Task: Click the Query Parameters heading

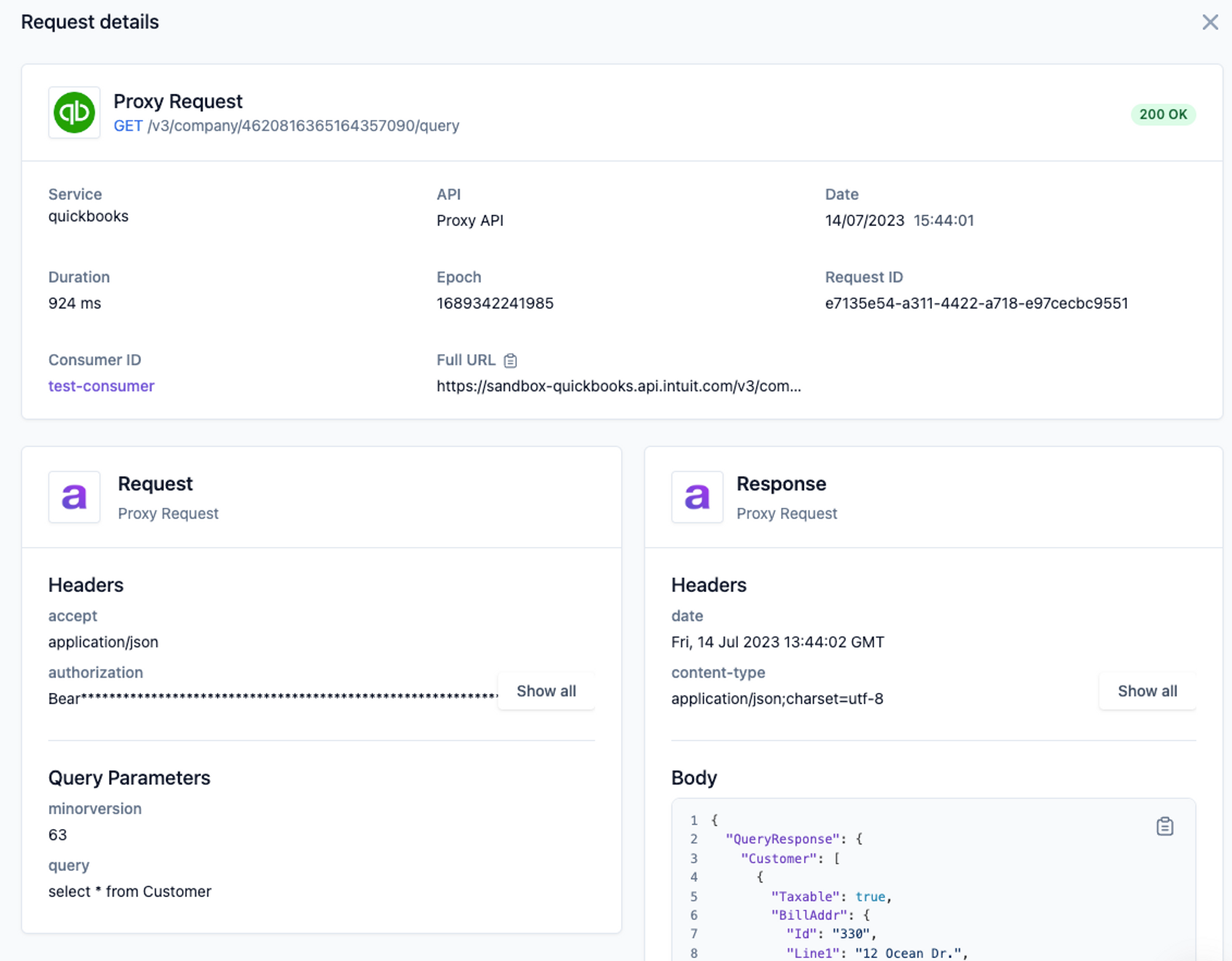Action: 129,778
